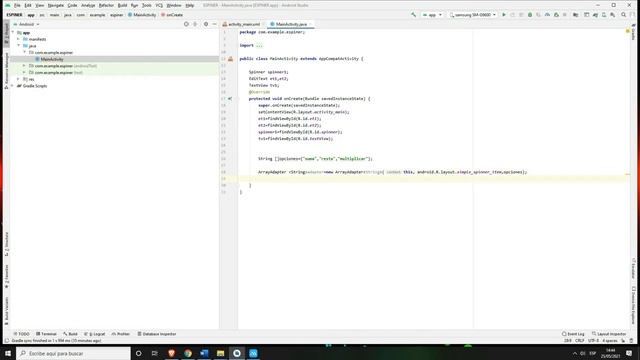
Task: Open Windows Start menu
Action: point(8,353)
